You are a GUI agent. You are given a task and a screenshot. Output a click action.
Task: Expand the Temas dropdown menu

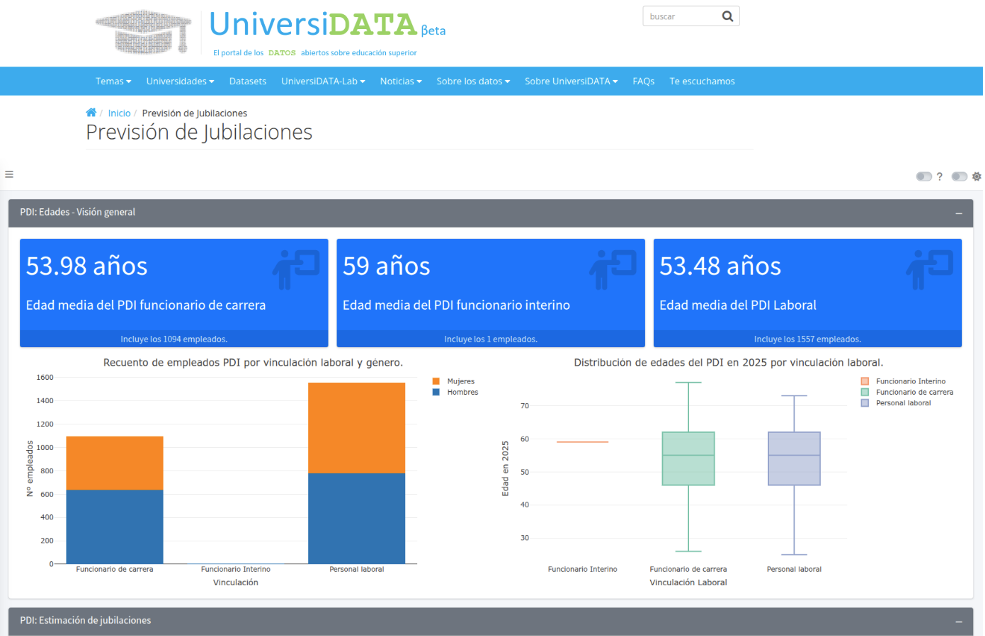[x=113, y=81]
